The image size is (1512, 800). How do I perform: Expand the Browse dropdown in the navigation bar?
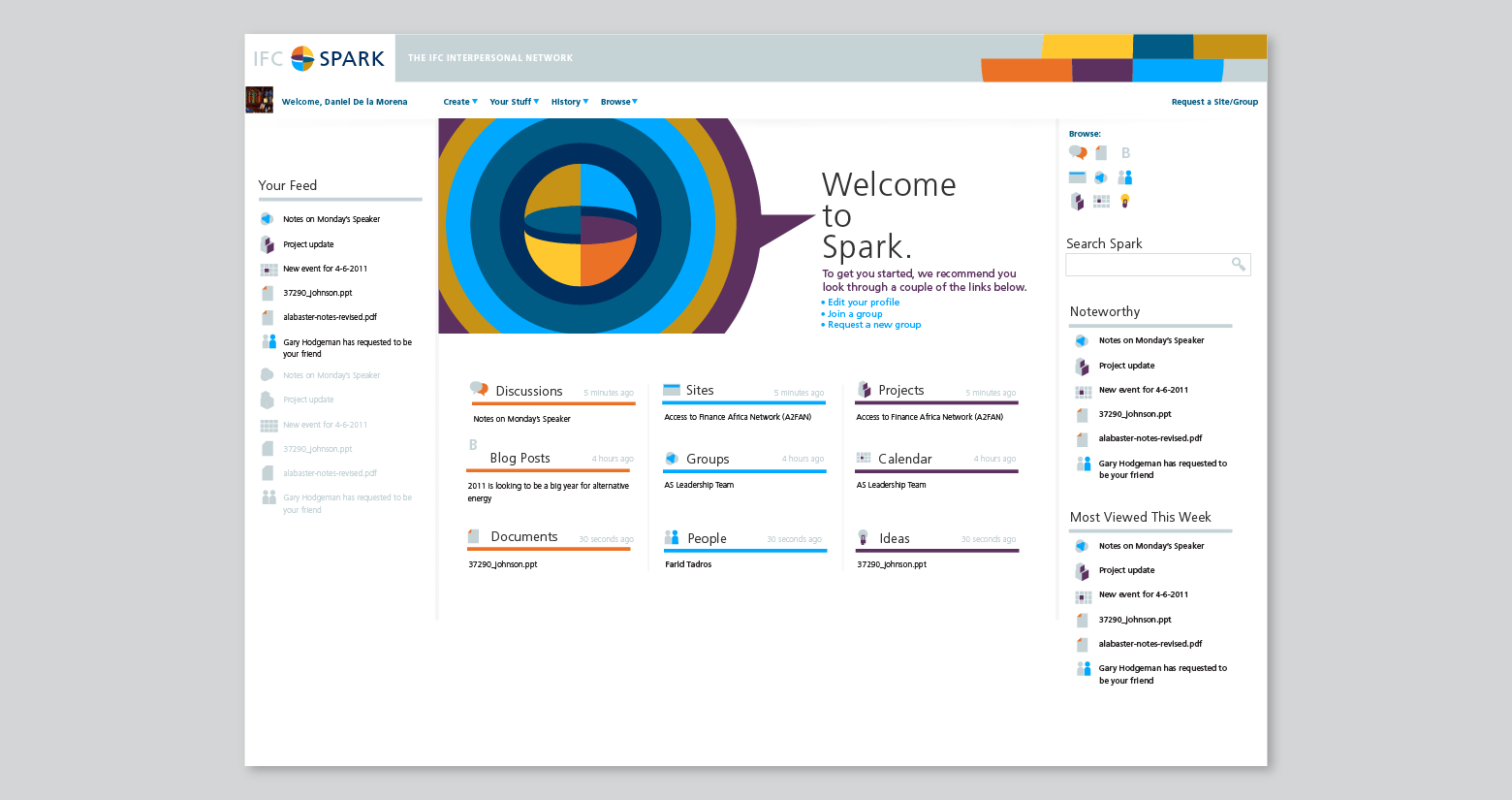619,102
